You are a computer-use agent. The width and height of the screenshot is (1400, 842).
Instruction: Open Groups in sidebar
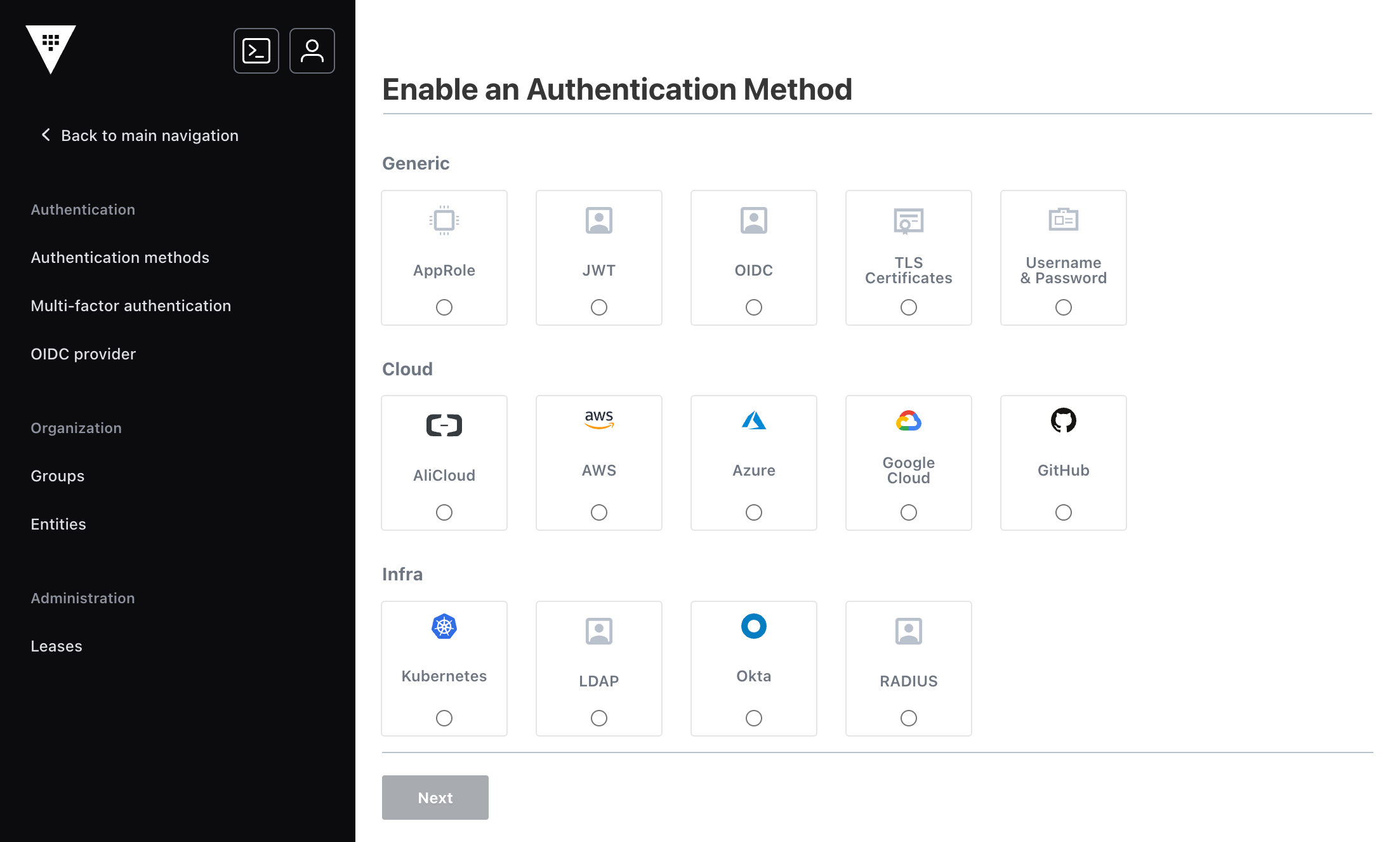point(57,476)
